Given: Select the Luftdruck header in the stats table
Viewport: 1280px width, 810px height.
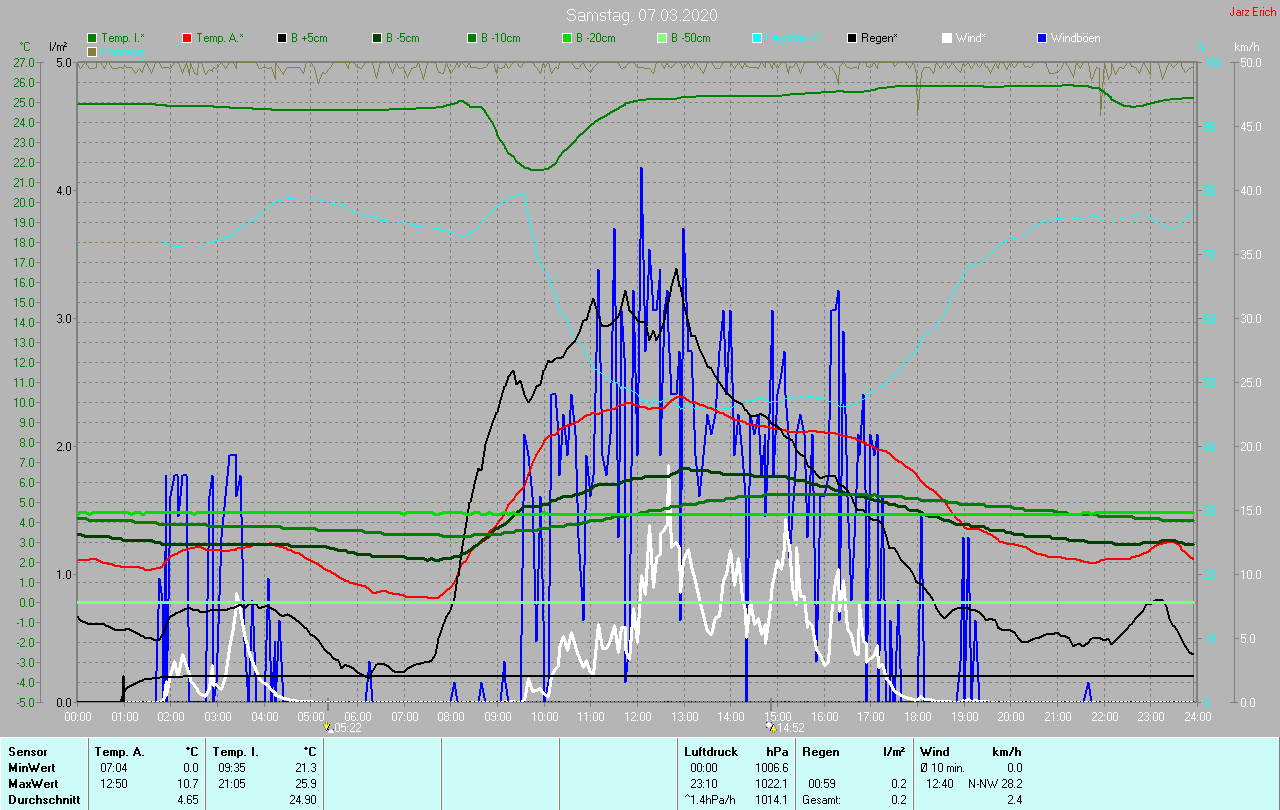Looking at the screenshot, I should (x=711, y=752).
